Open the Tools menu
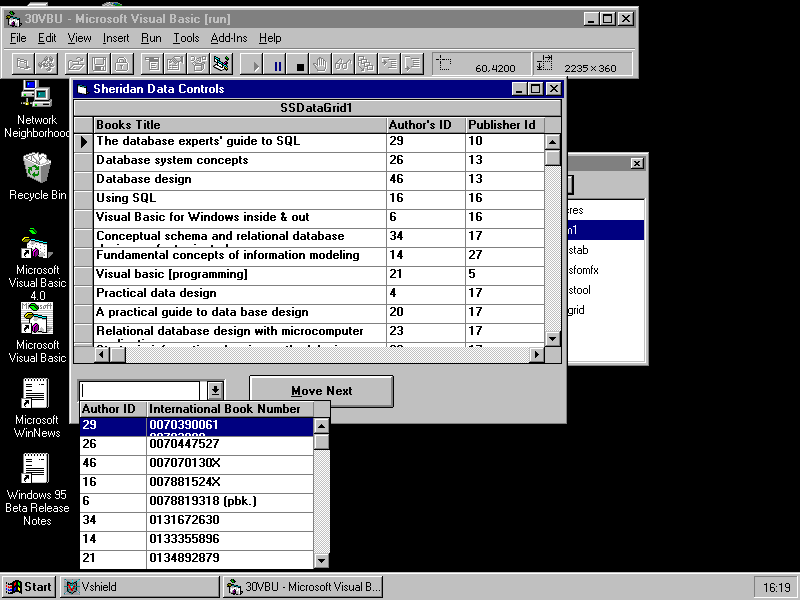 click(186, 38)
